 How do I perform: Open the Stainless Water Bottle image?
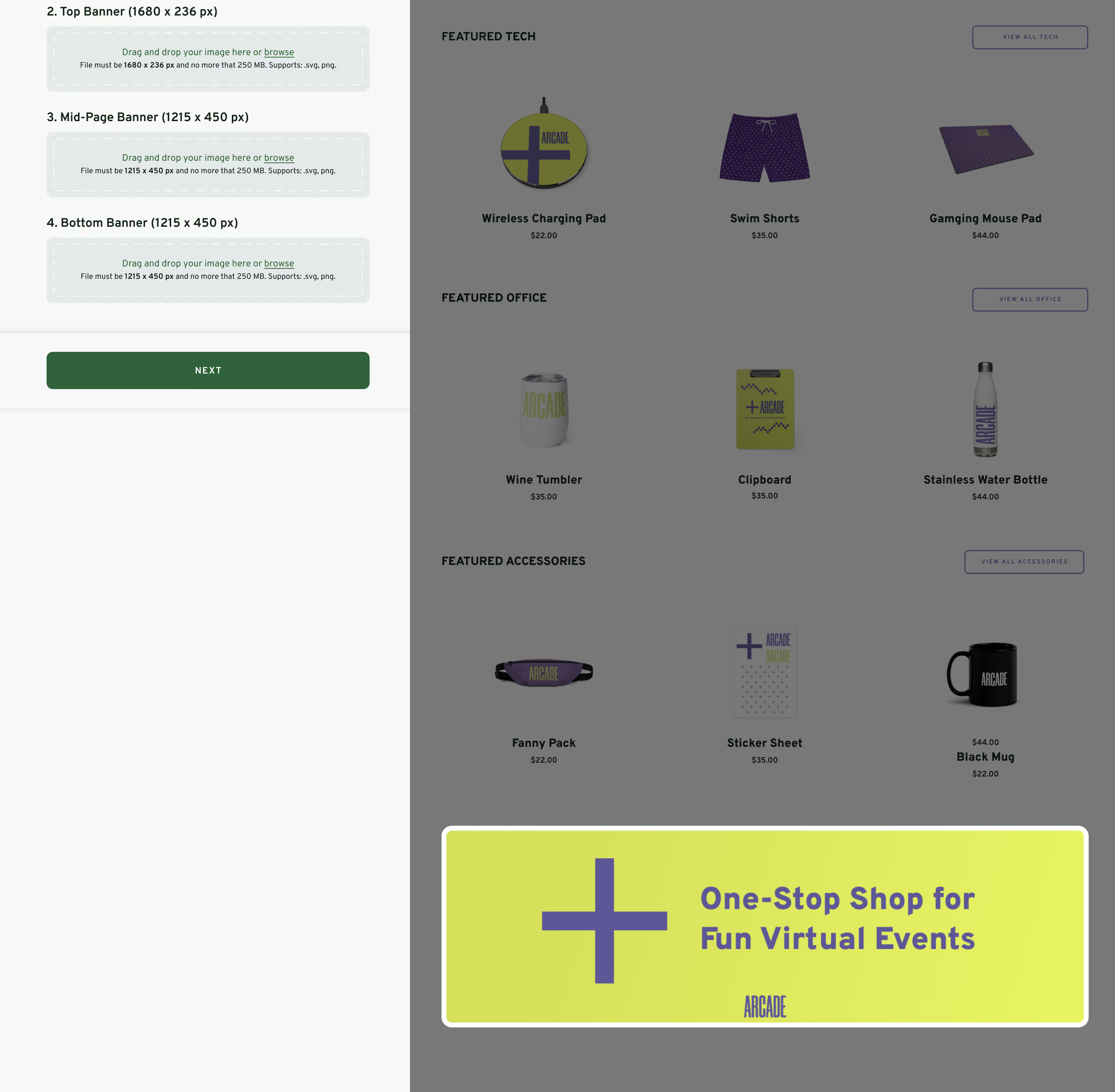985,409
